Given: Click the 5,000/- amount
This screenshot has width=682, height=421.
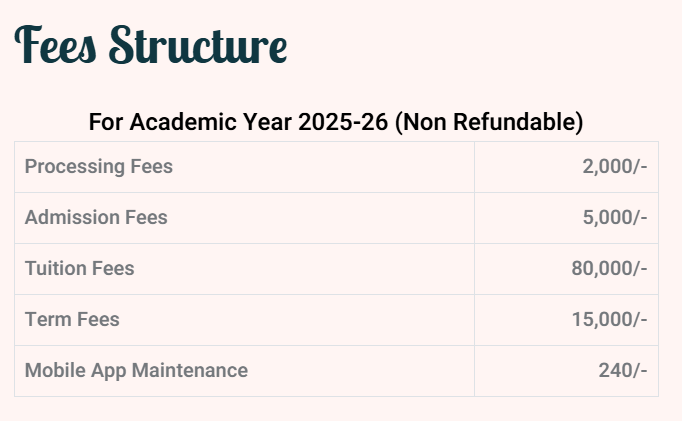Looking at the screenshot, I should pos(614,218).
